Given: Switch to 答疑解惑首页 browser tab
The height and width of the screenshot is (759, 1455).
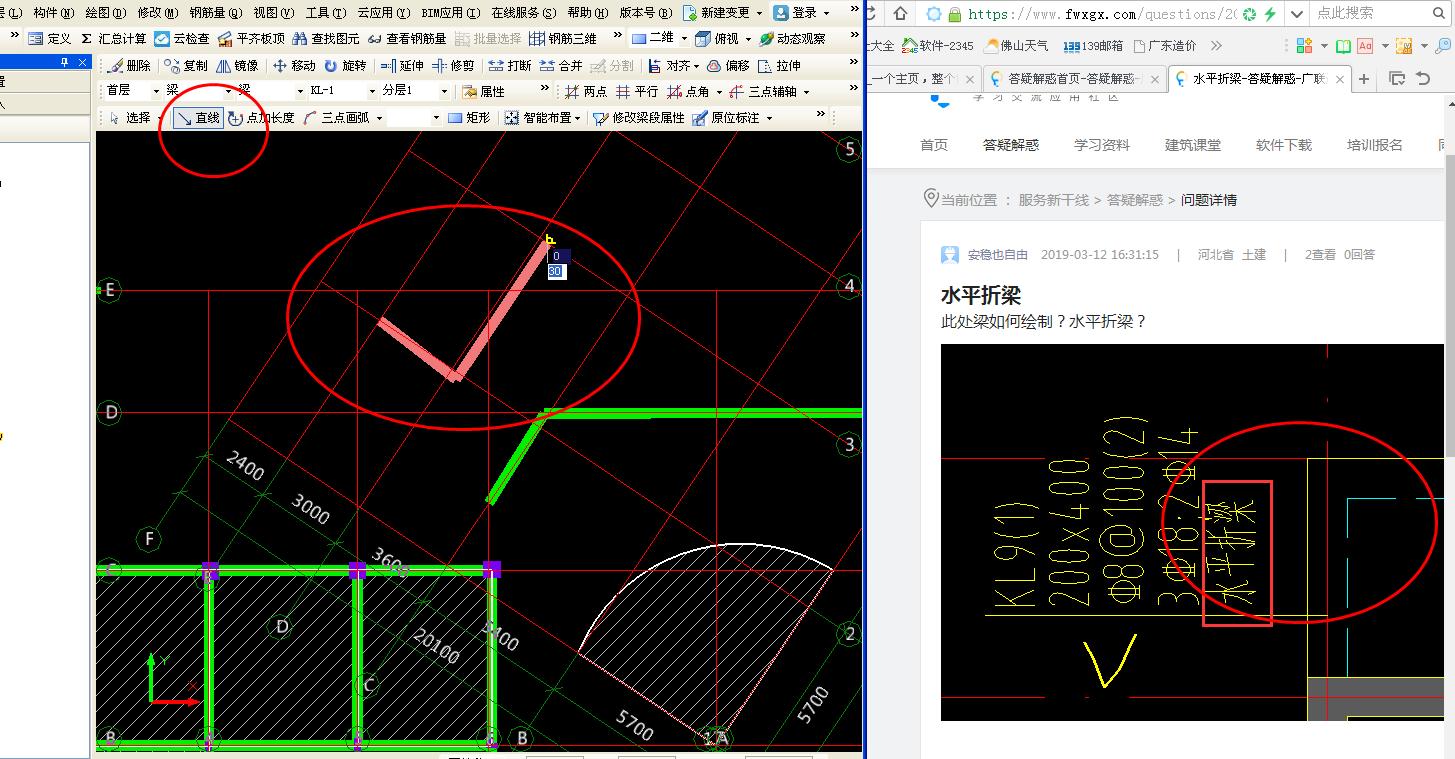Looking at the screenshot, I should tap(1075, 78).
